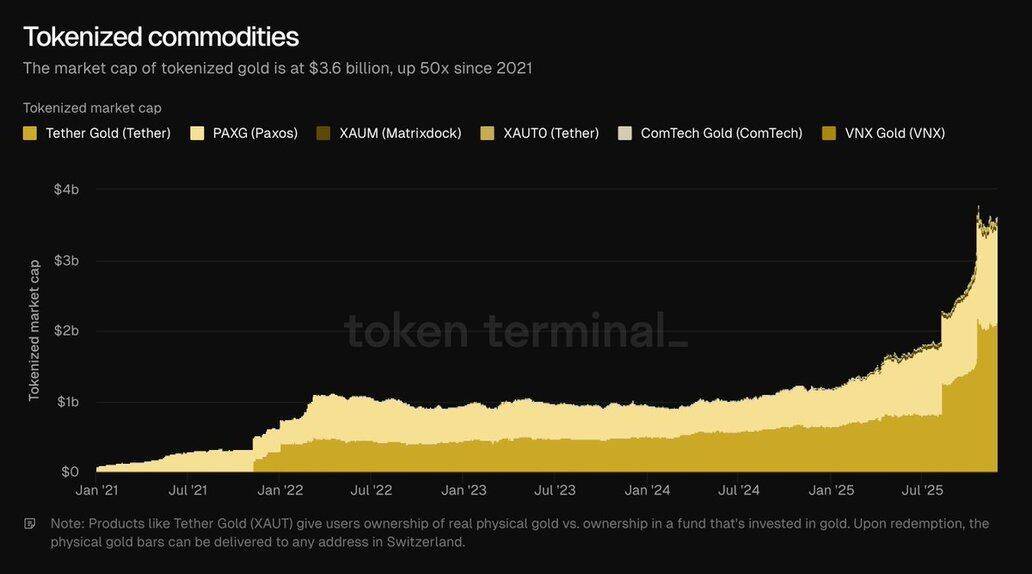Click the vertical Tokenized market cap axis title
The width and height of the screenshot is (1032, 574).
[x=34, y=330]
